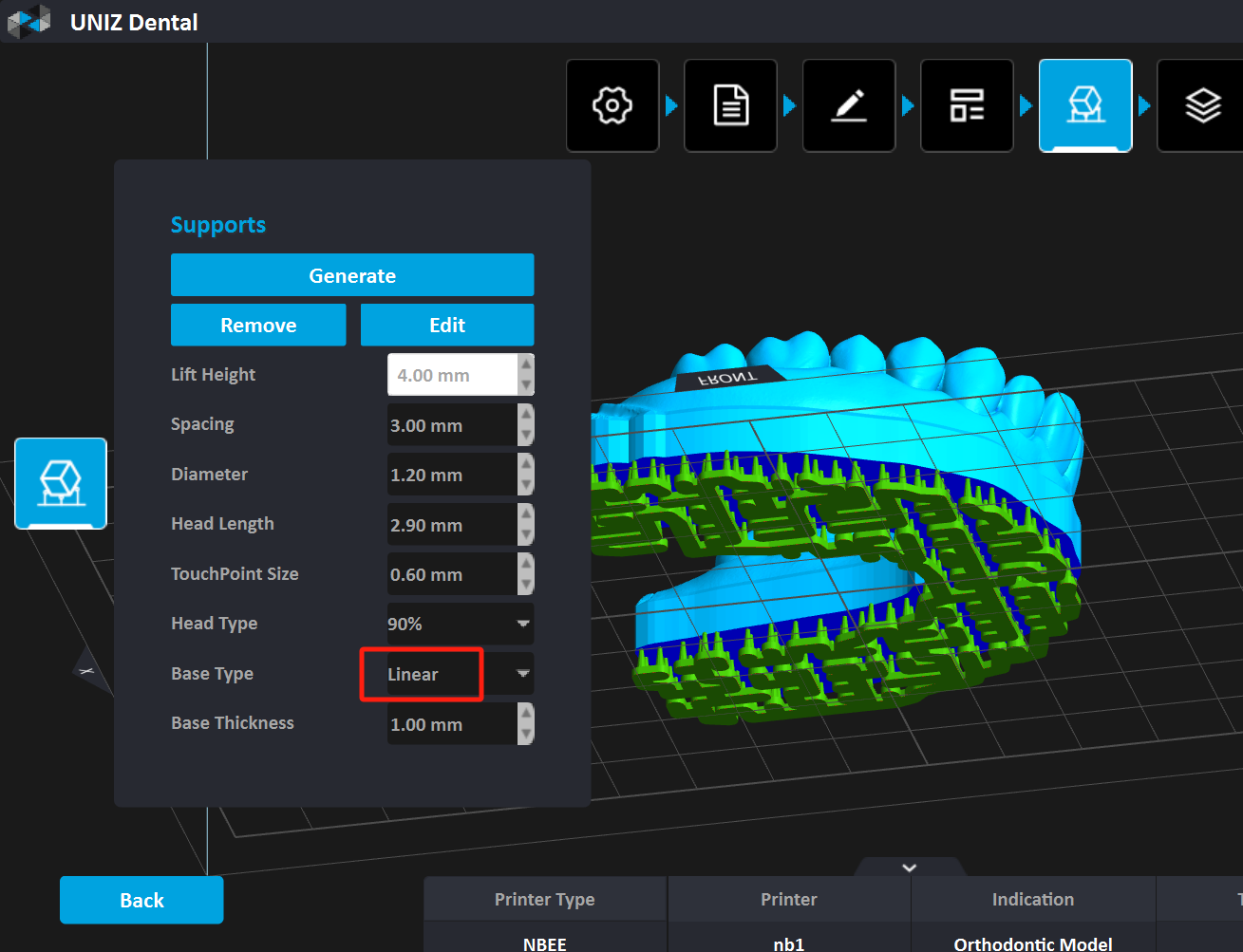This screenshot has height=952, width=1243.
Task: Collapse the bottom printer info panel chevron
Action: point(910,868)
